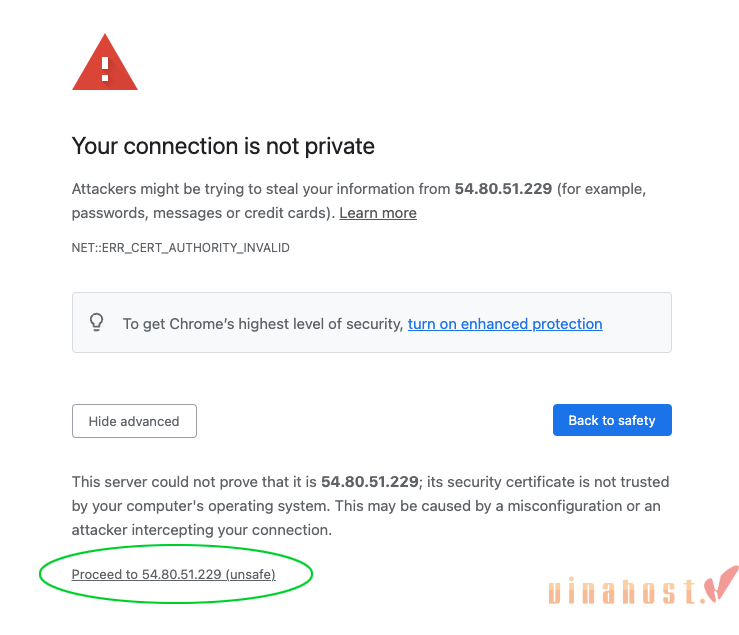
Task: Click the red warning triangle icon
Action: [x=105, y=62]
